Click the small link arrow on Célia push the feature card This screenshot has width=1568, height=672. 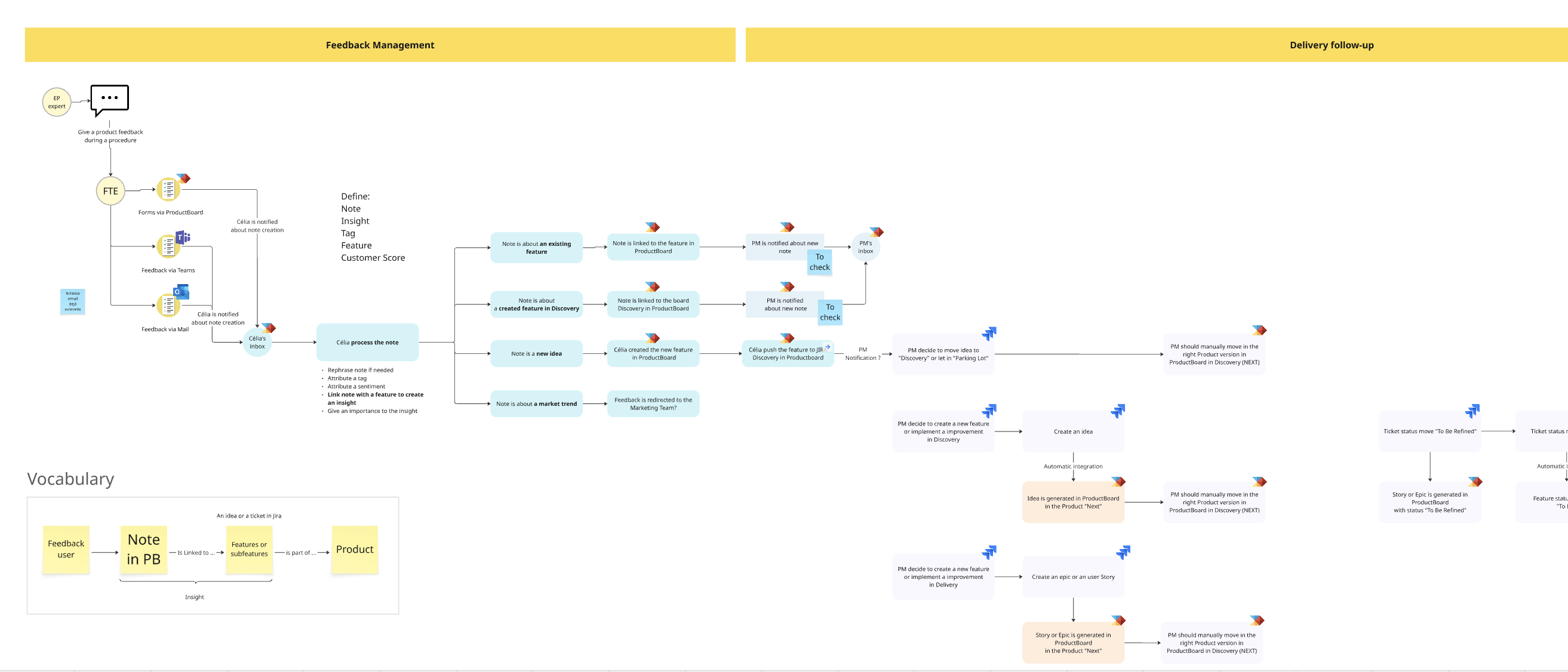828,347
